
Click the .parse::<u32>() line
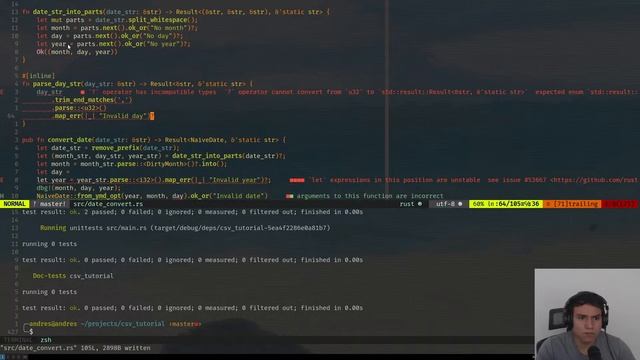[80, 108]
